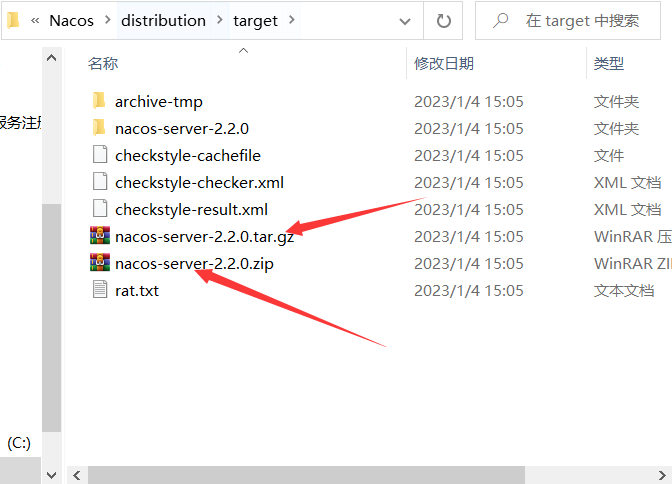Sort by the 修改日期 column header
Image resolution: width=672 pixels, height=484 pixels.
(x=444, y=63)
